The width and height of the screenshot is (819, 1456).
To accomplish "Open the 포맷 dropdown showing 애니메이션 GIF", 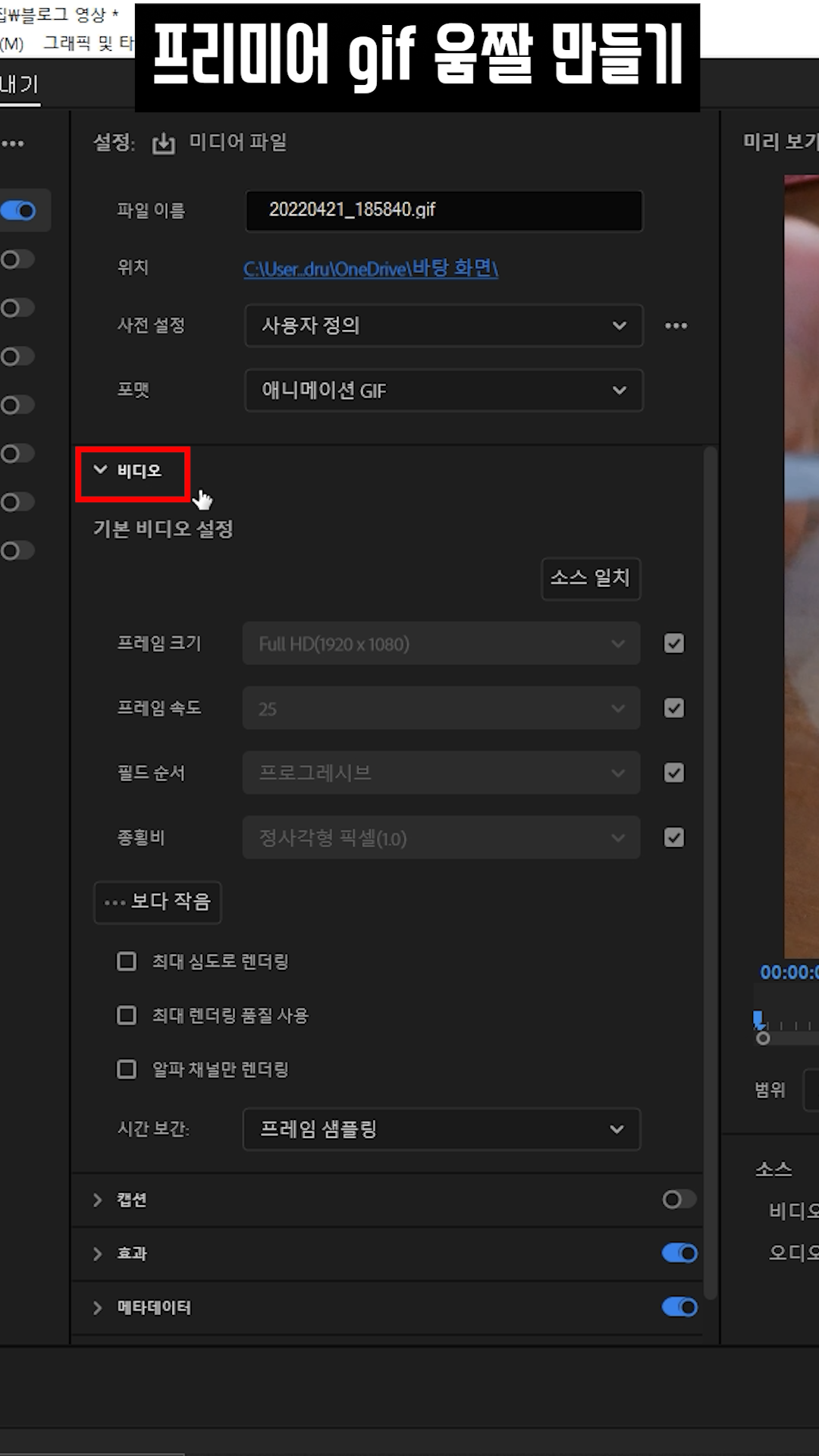I will pyautogui.click(x=444, y=391).
